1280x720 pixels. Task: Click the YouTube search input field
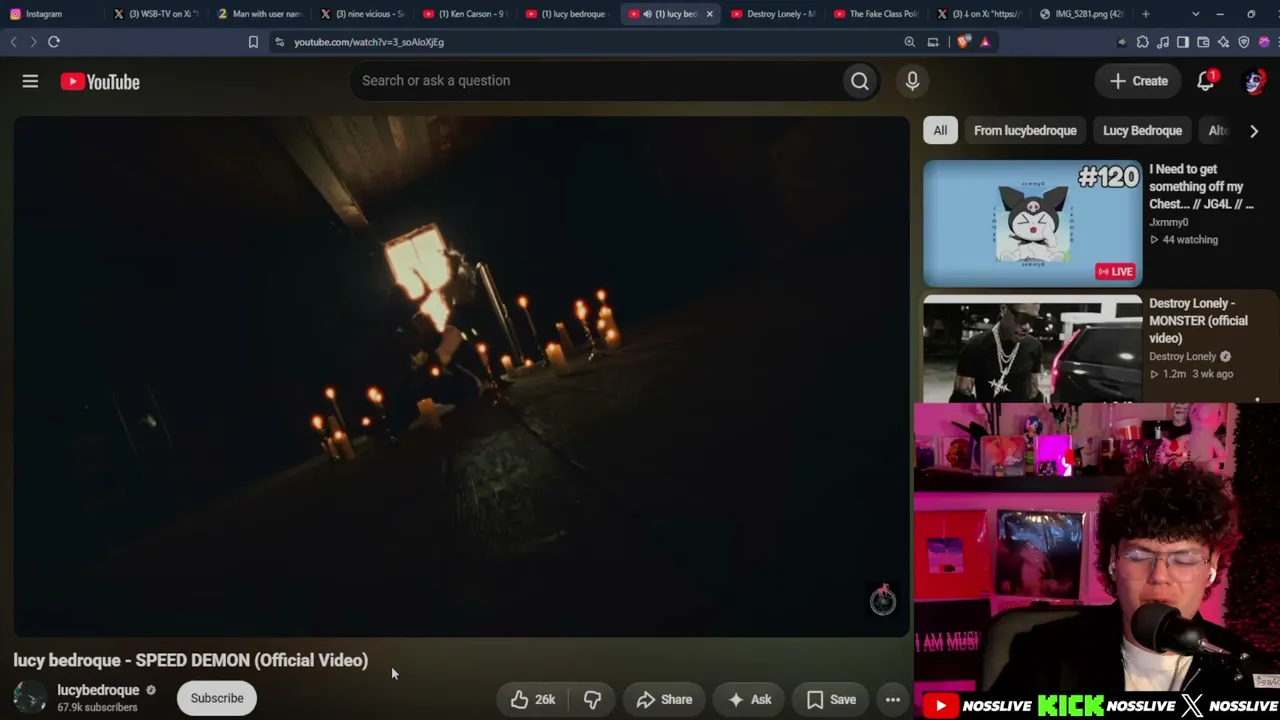[x=595, y=81]
